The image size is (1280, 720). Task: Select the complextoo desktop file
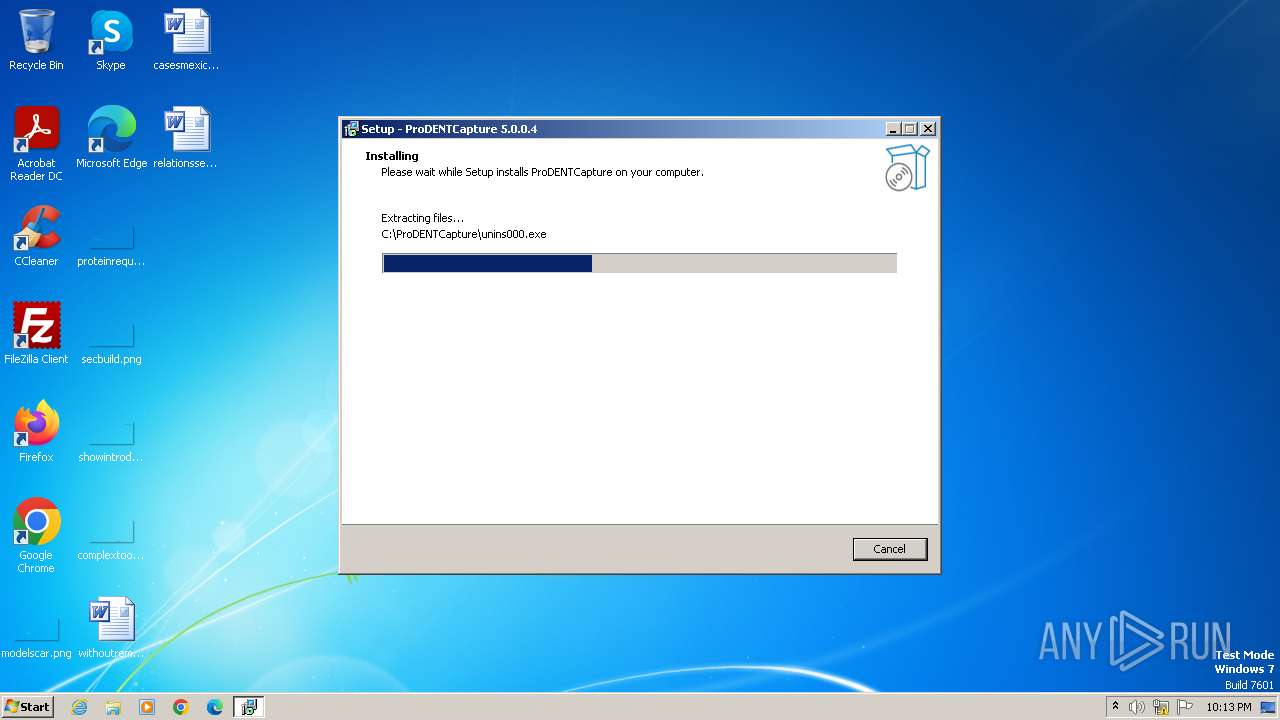111,540
